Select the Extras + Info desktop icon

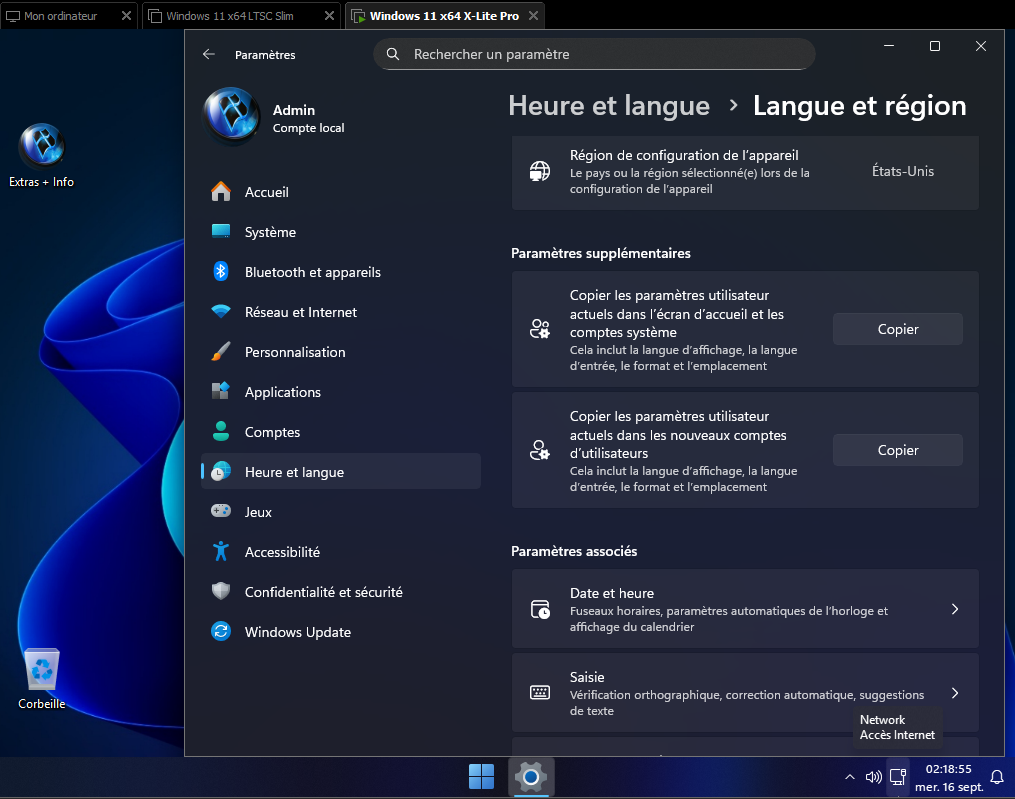pos(41,155)
